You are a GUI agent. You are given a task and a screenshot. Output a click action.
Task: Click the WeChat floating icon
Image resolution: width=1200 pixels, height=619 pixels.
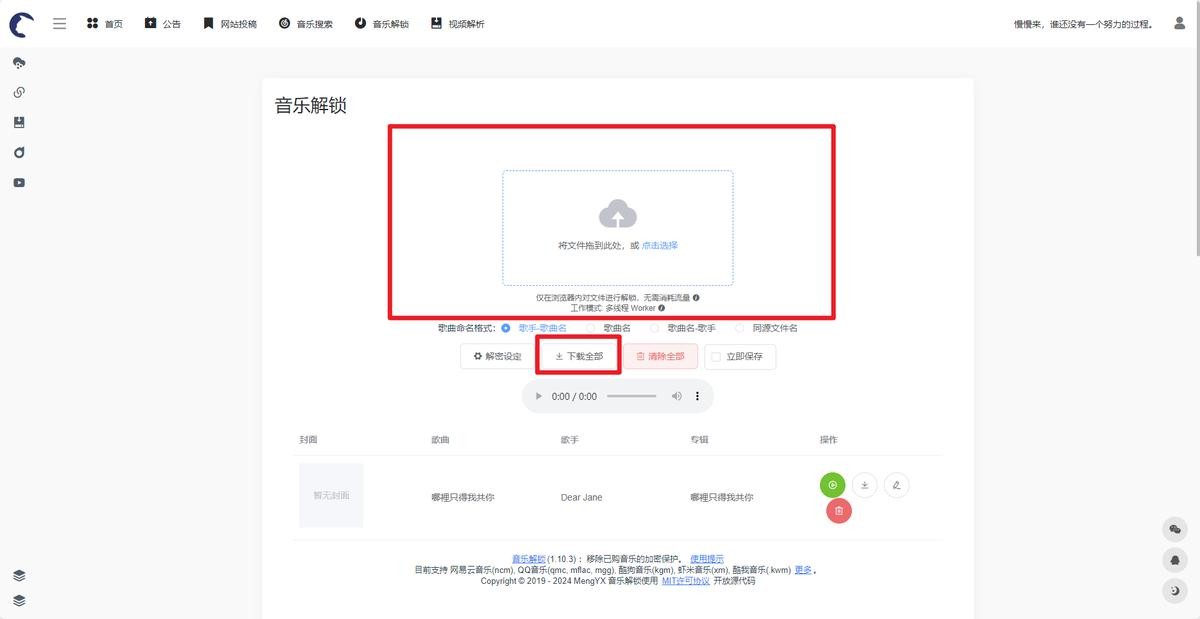click(x=1175, y=529)
